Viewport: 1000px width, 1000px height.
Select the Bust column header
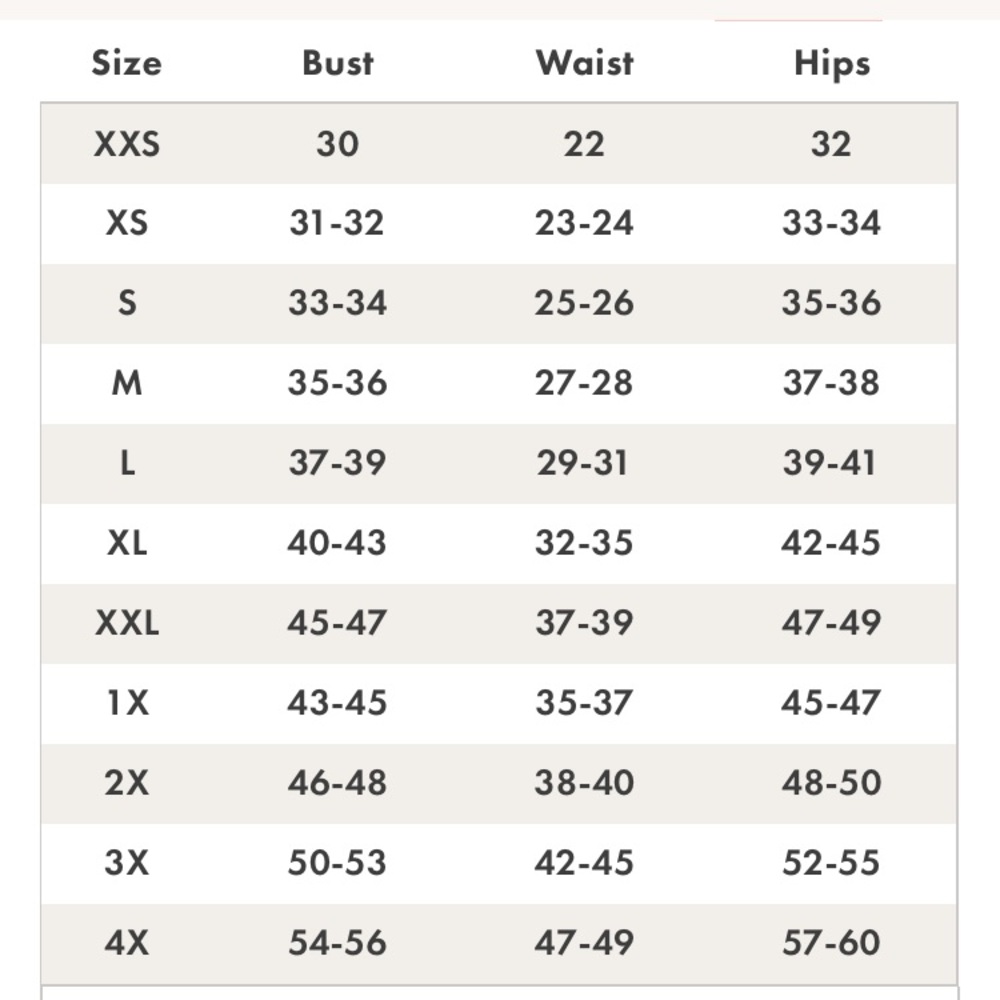[x=337, y=63]
